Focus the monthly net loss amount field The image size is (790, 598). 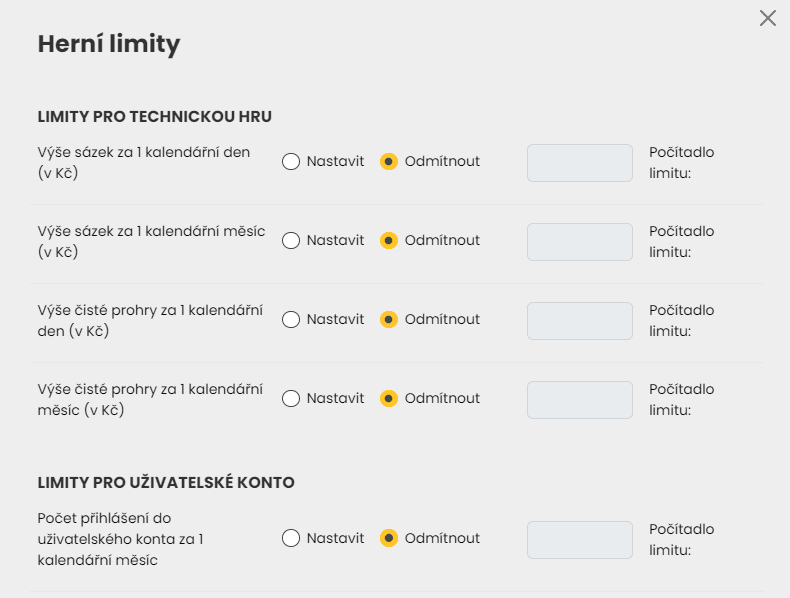point(579,400)
